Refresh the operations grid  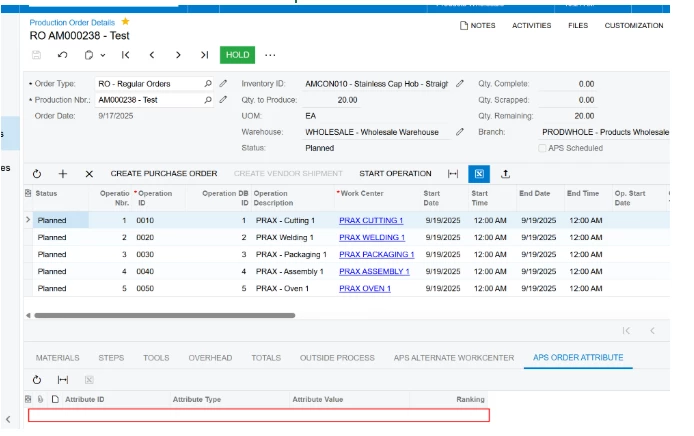click(37, 174)
